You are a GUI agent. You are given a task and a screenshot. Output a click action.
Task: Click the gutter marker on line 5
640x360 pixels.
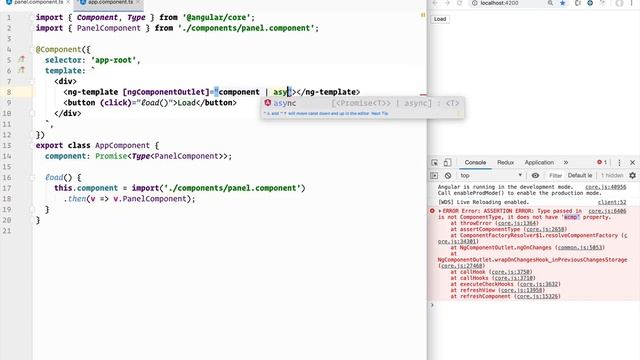click(x=21, y=60)
